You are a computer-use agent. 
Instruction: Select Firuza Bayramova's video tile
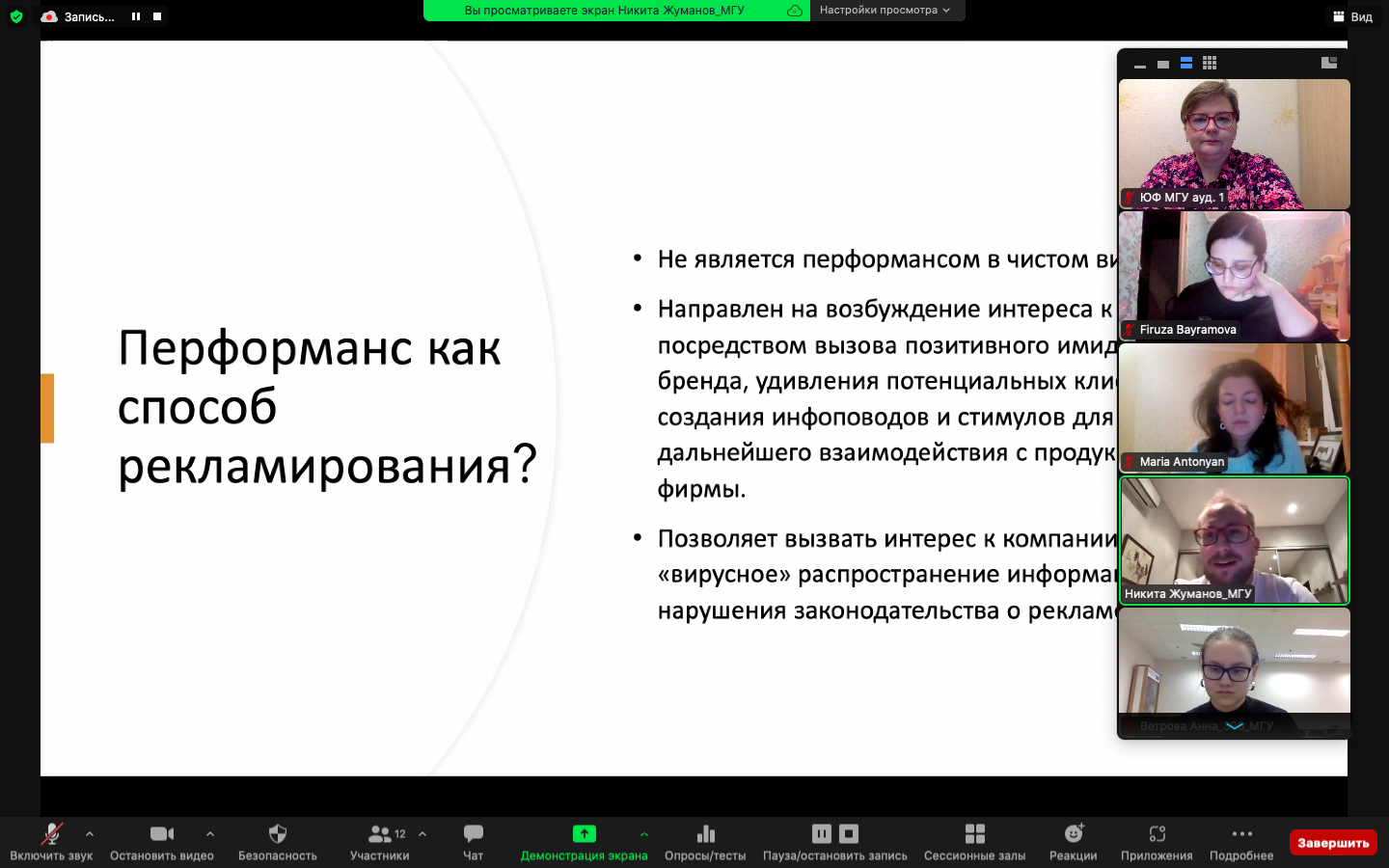(x=1235, y=276)
